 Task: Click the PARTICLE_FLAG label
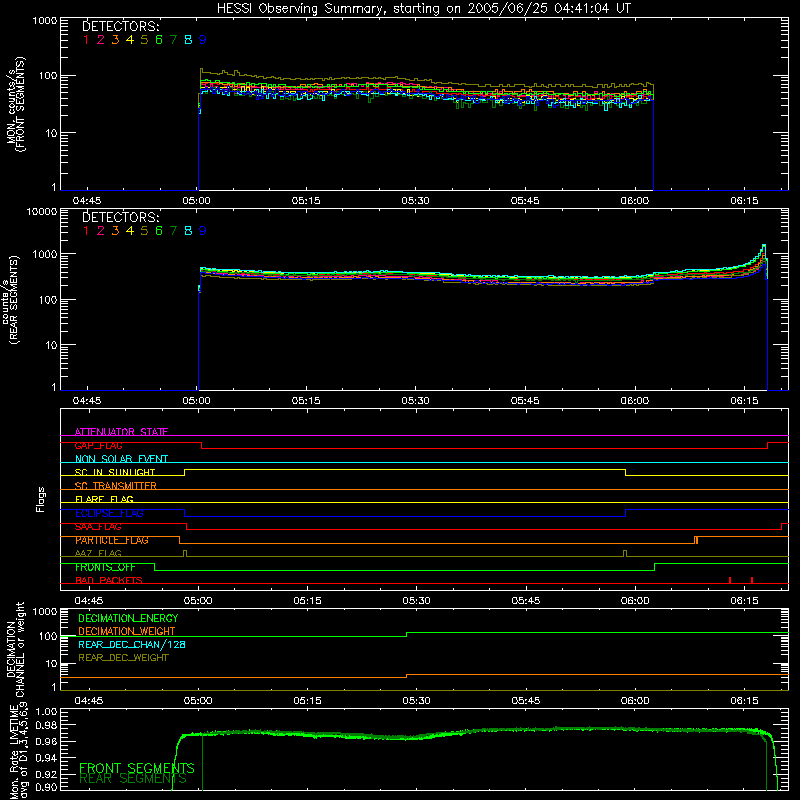coord(112,540)
